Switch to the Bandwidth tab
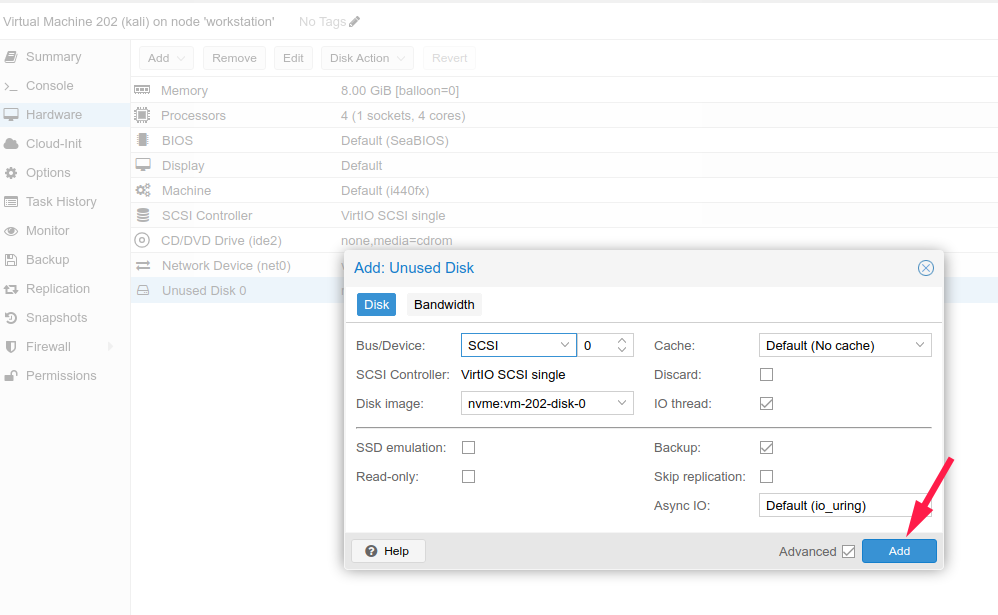 [444, 305]
